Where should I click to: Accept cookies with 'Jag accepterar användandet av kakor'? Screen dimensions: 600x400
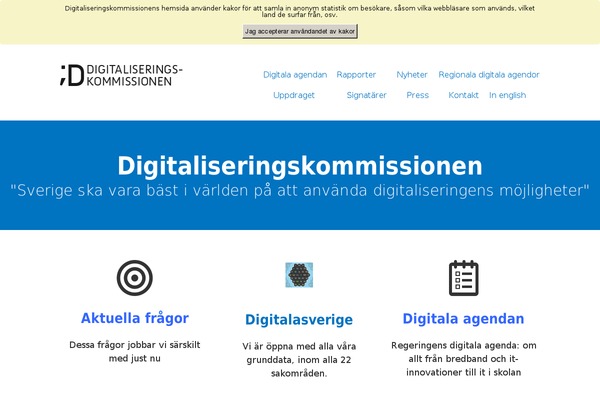(x=300, y=31)
